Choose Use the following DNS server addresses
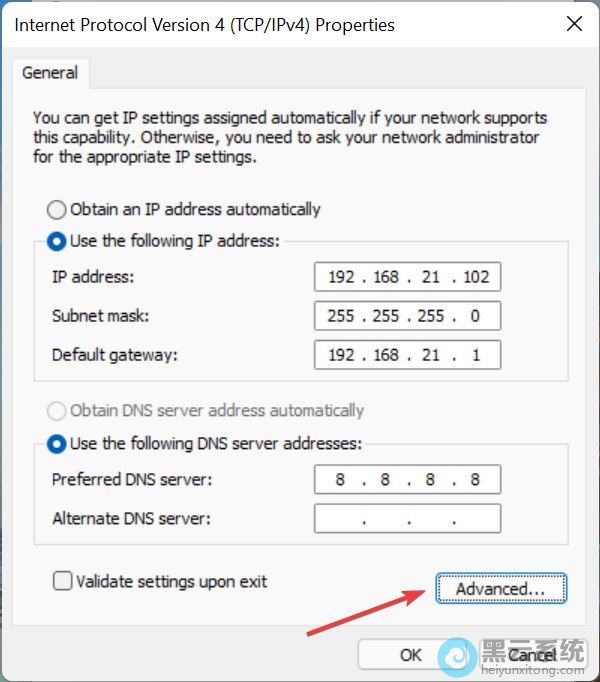600x682 pixels. point(57,444)
